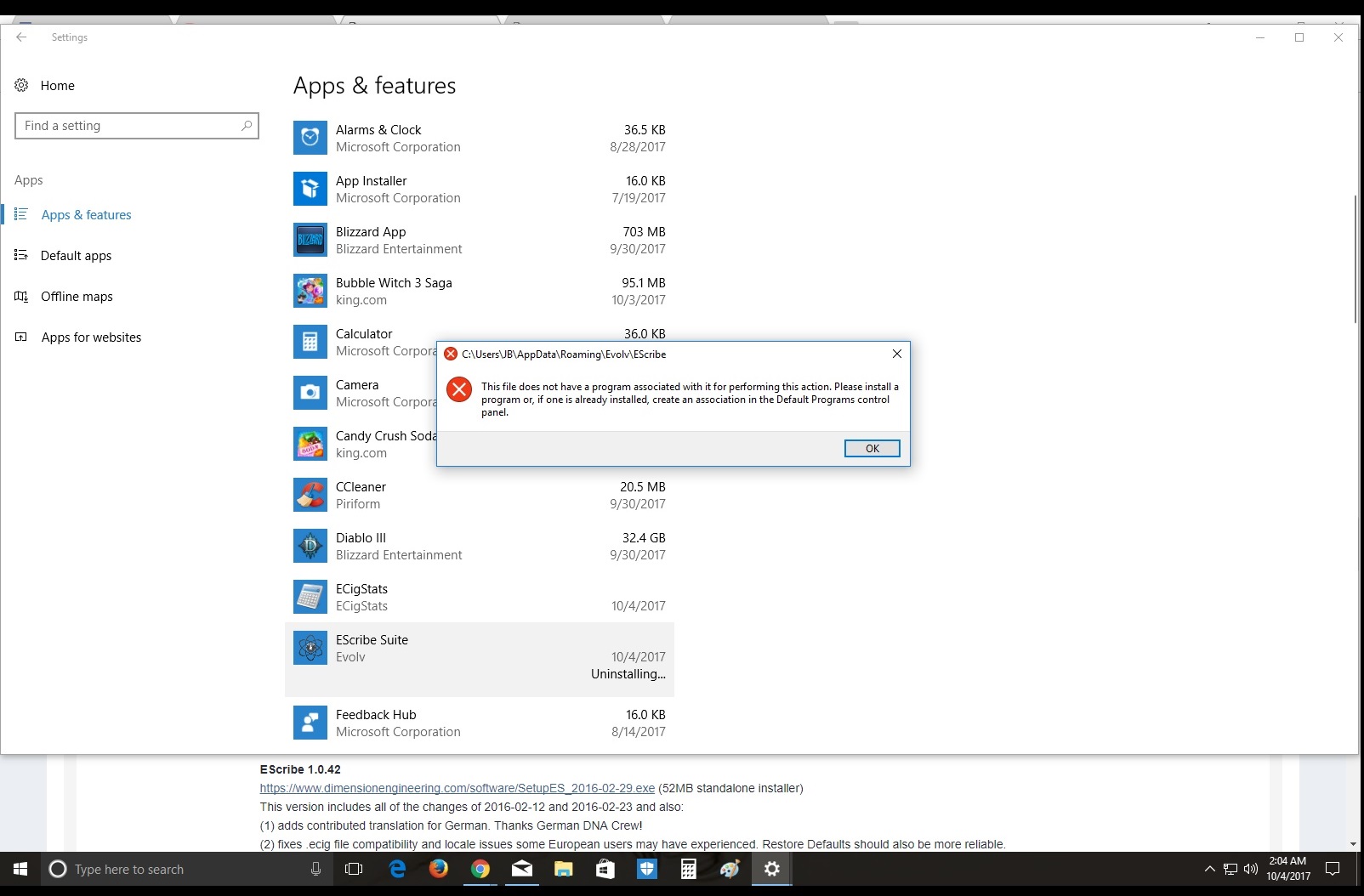Open the ECigStats list entry

pyautogui.click(x=479, y=597)
